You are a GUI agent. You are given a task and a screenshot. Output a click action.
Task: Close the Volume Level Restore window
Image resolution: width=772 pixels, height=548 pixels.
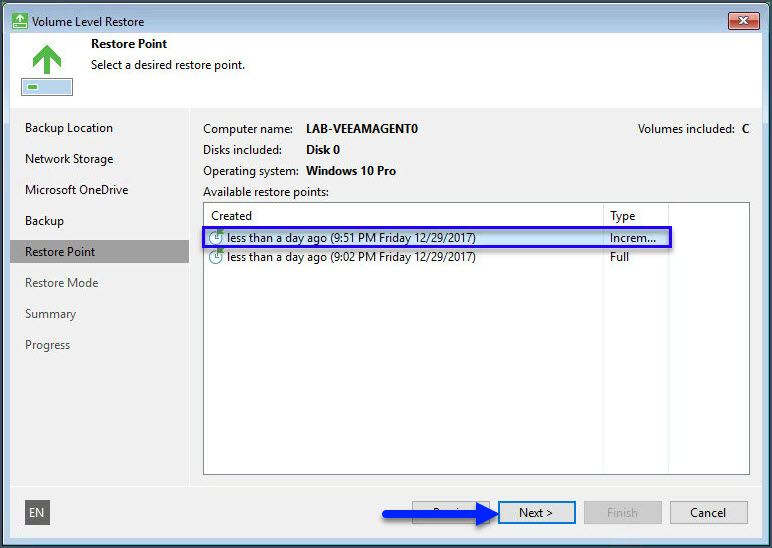743,21
